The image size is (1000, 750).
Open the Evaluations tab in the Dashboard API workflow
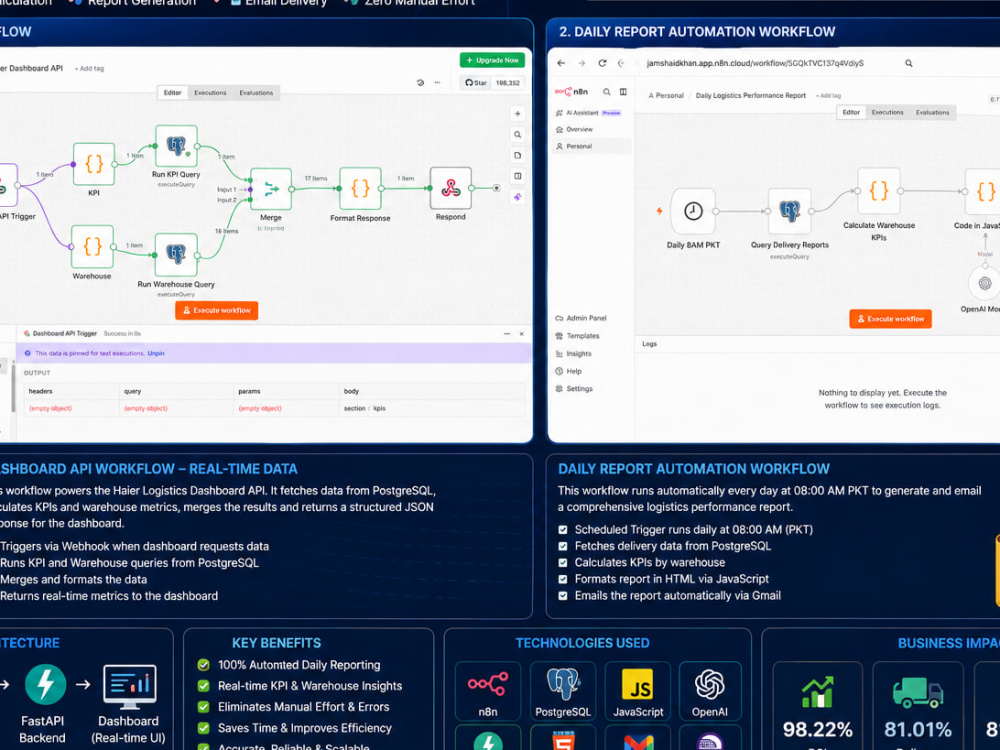tap(256, 93)
